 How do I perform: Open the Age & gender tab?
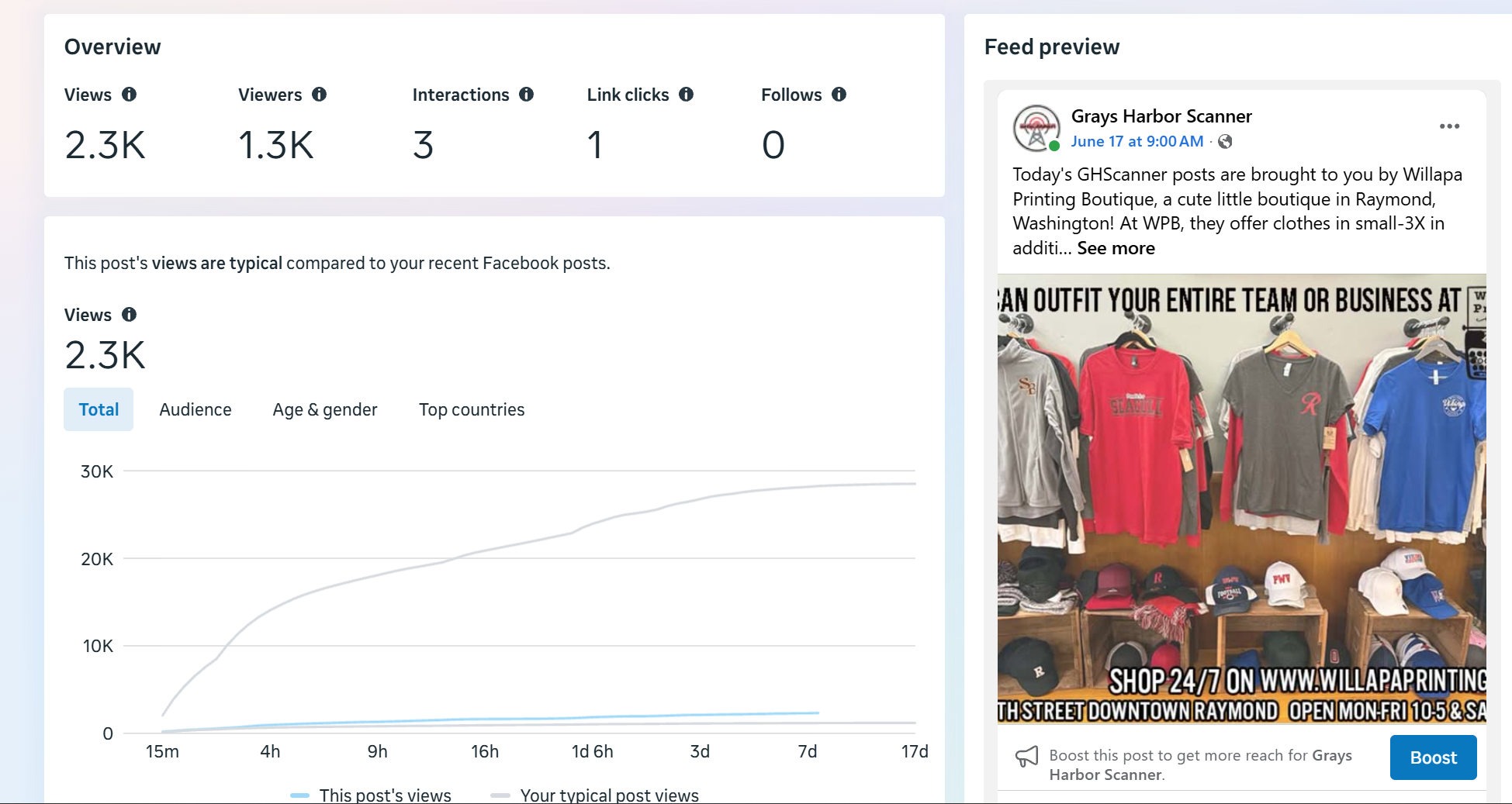[x=325, y=409]
